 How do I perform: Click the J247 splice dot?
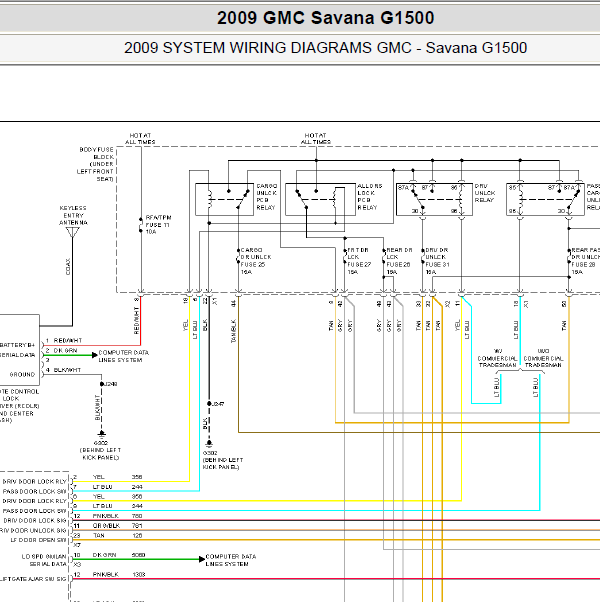(209, 404)
